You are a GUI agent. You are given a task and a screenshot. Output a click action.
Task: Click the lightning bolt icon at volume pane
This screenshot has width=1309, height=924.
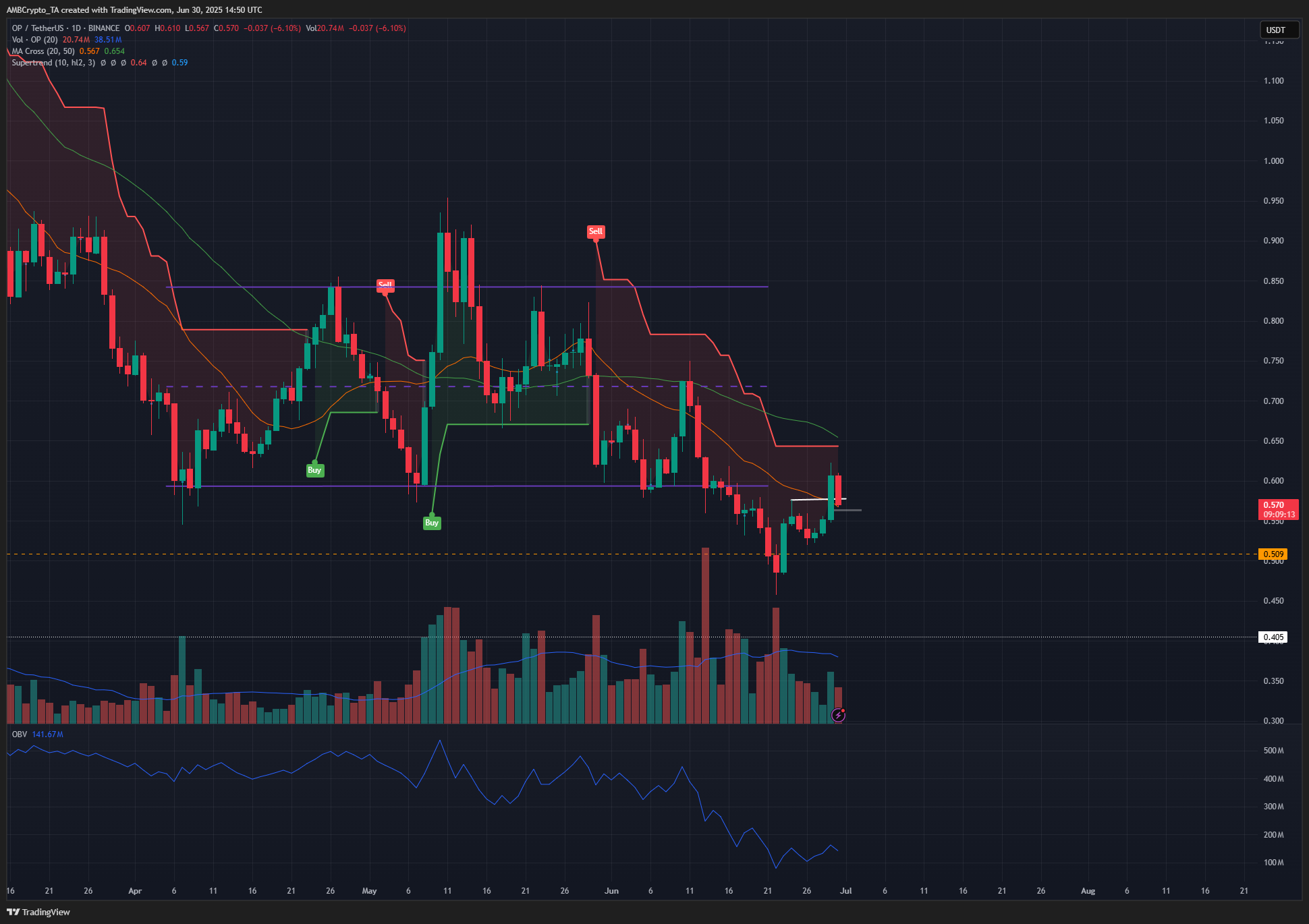point(838,715)
